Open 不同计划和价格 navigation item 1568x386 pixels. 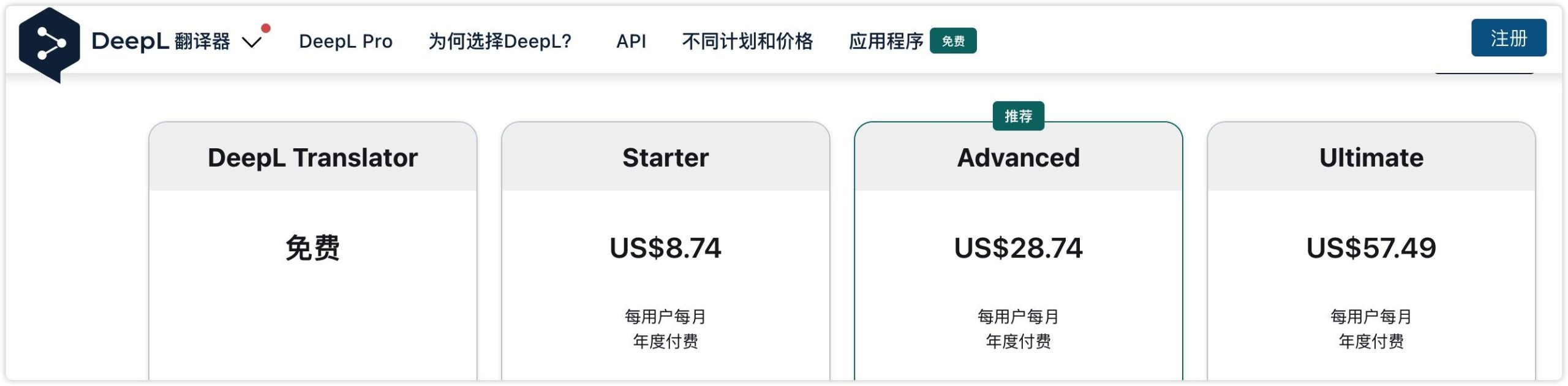click(x=747, y=41)
